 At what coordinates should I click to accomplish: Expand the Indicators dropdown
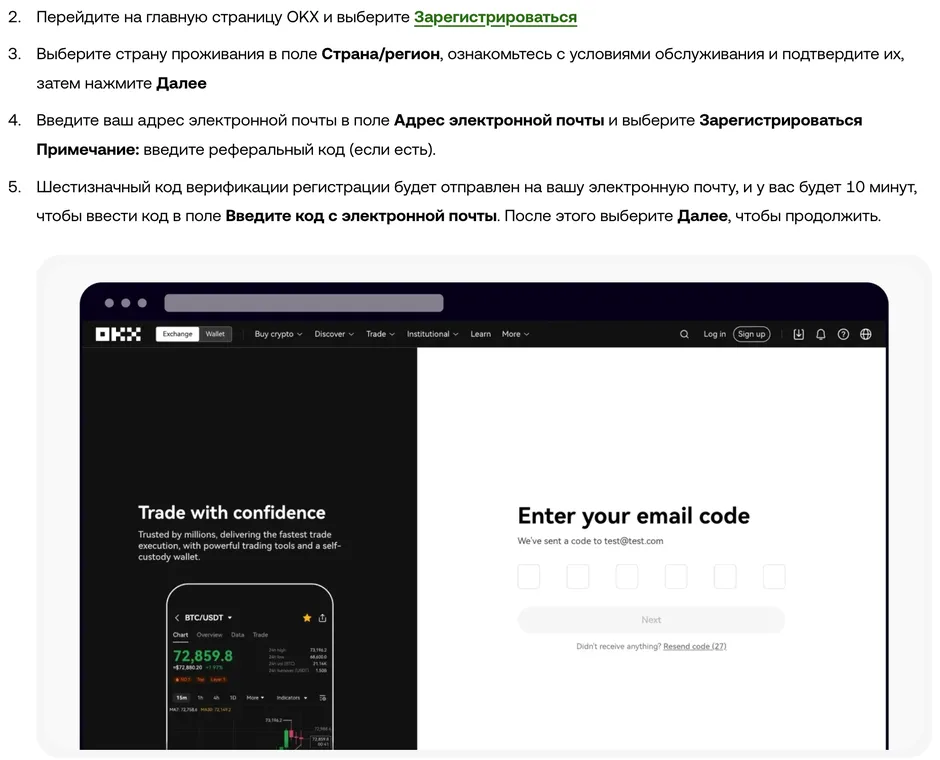tap(292, 698)
